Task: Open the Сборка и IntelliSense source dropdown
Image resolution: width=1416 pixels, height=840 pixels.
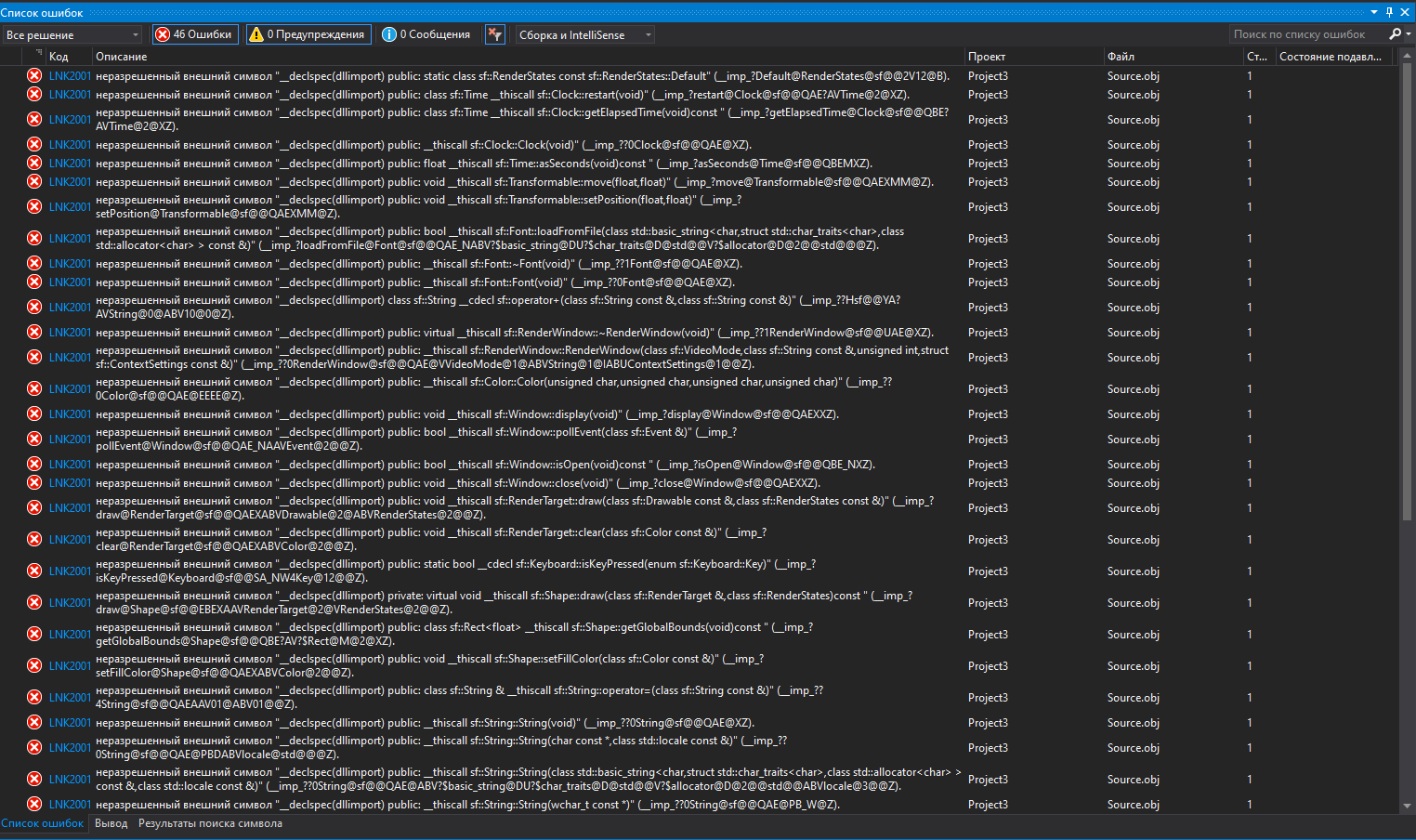Action: coord(584,34)
